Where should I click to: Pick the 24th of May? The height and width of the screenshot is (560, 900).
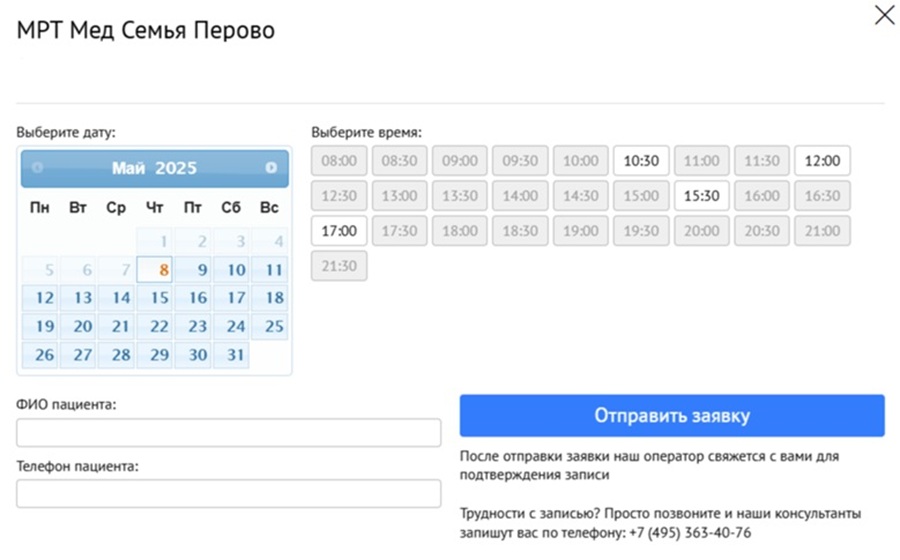coord(231,326)
